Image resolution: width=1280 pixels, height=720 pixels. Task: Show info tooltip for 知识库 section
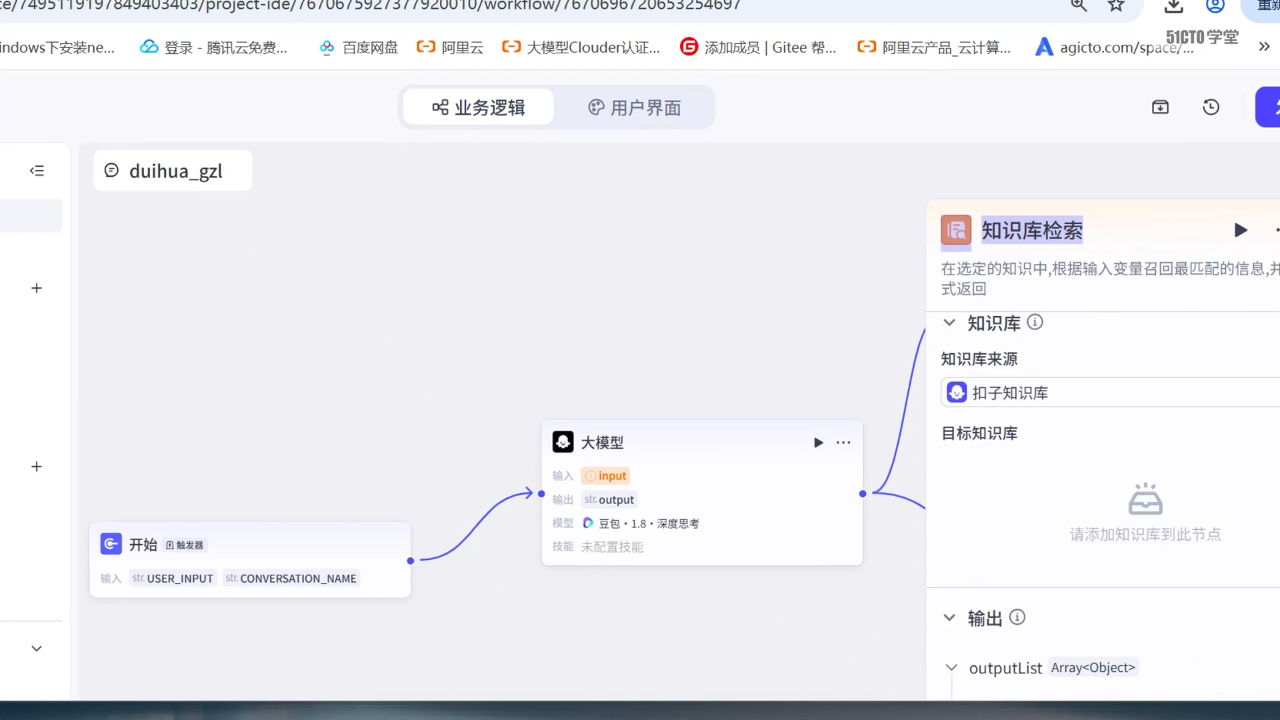(1035, 322)
